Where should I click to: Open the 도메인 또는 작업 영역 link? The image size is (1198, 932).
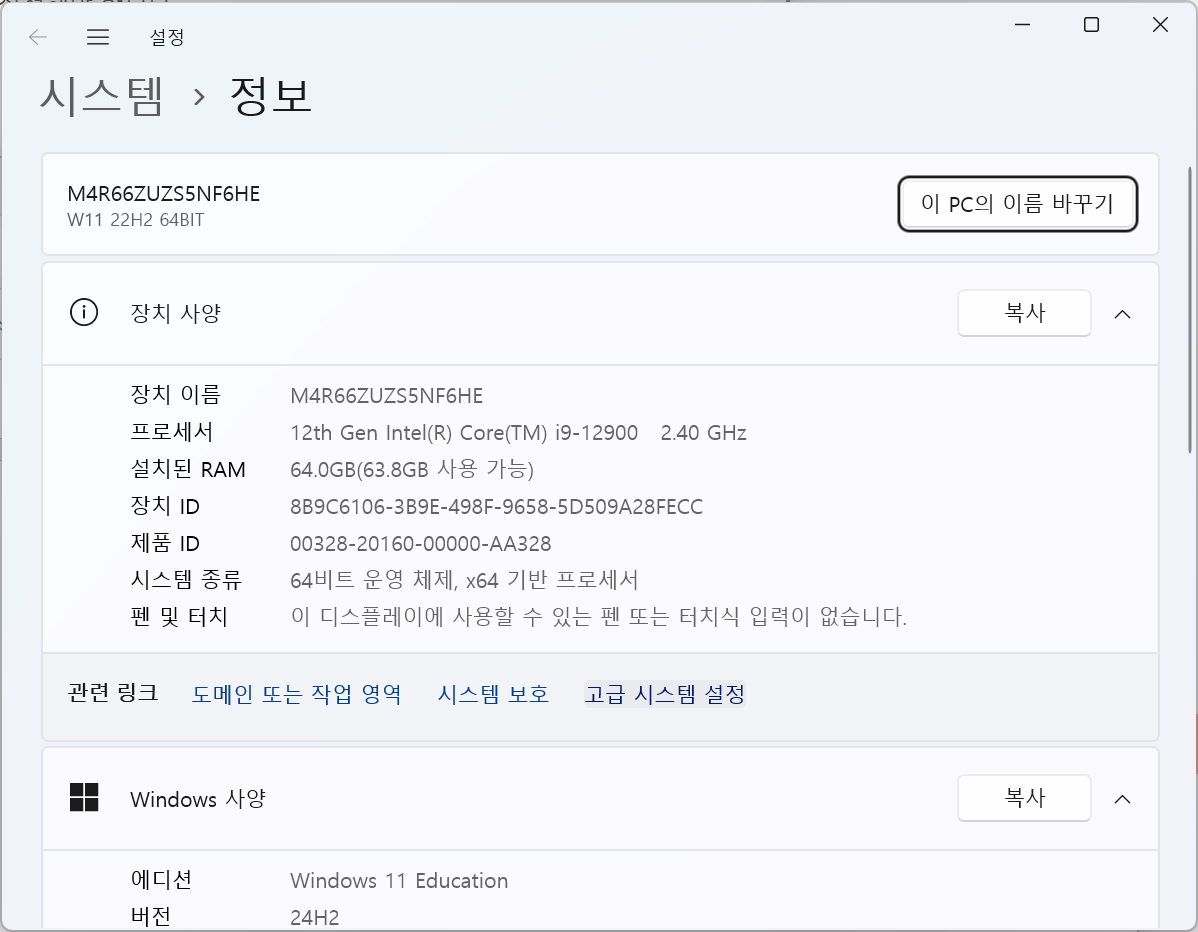tap(296, 694)
